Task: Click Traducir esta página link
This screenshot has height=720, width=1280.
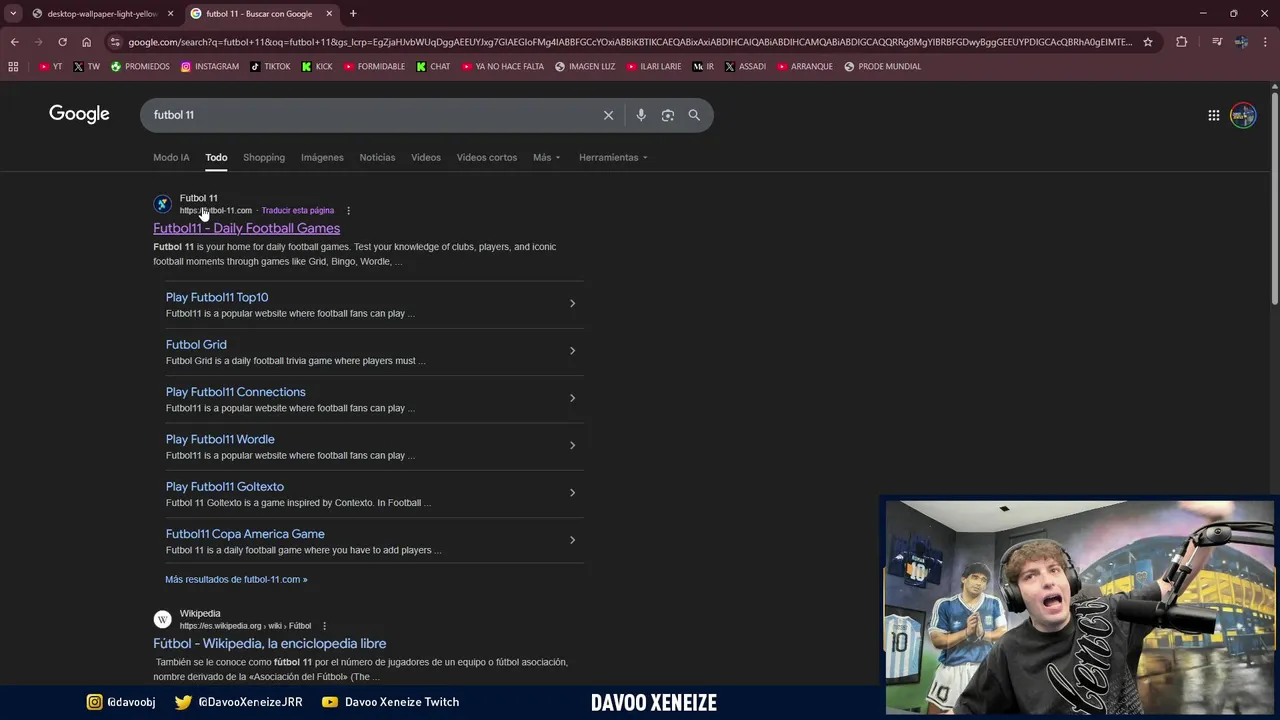Action: [298, 210]
